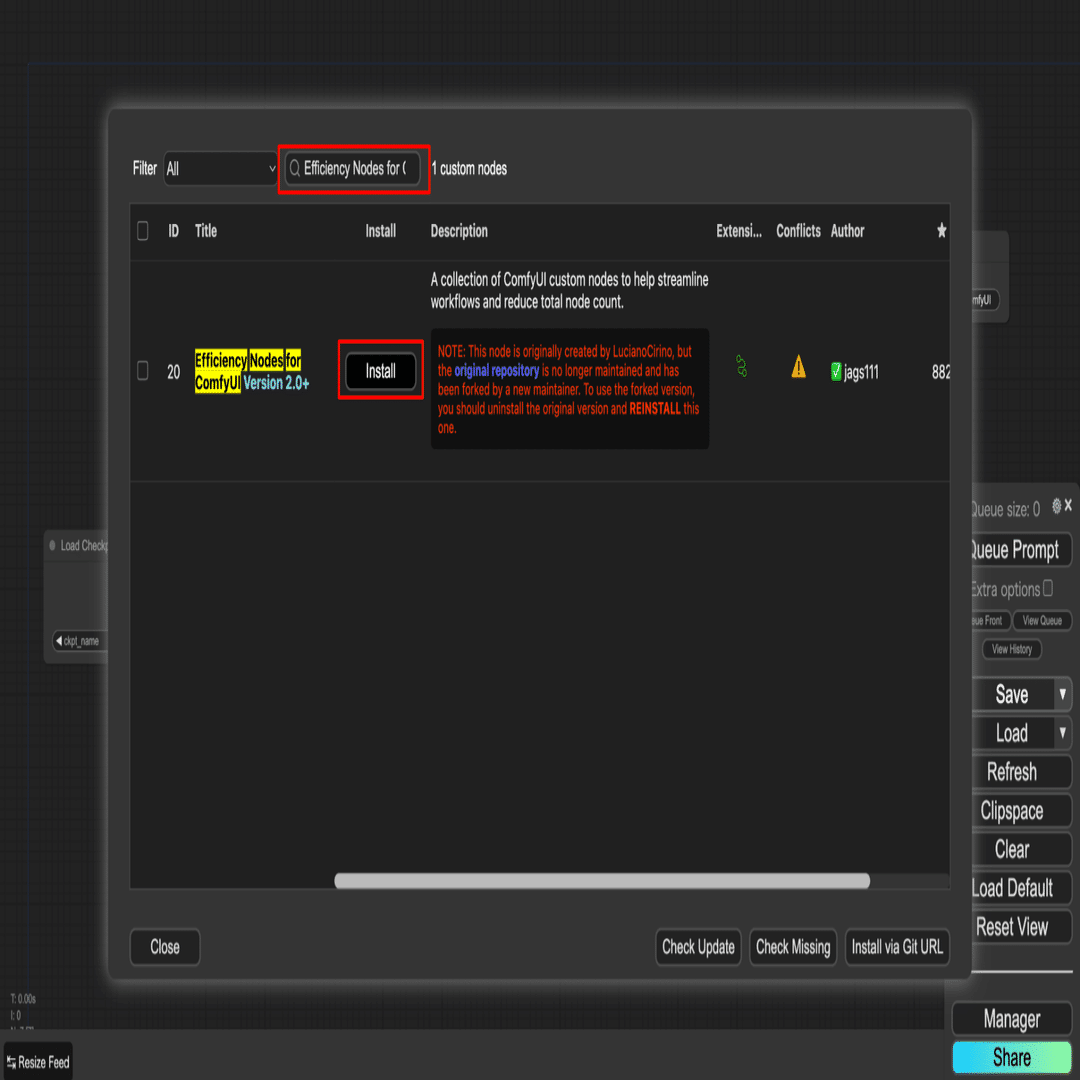Click the ID cell with value 20
Viewport: 1080px width, 1080px height.
pyautogui.click(x=174, y=373)
